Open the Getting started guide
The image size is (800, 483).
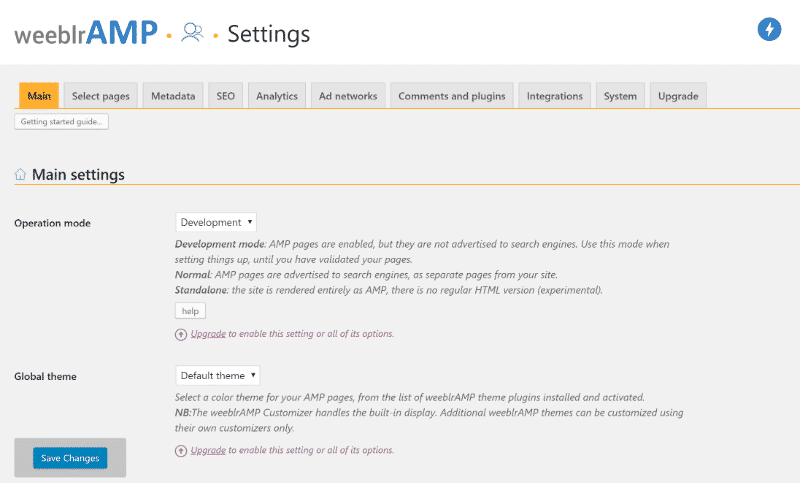(61, 121)
